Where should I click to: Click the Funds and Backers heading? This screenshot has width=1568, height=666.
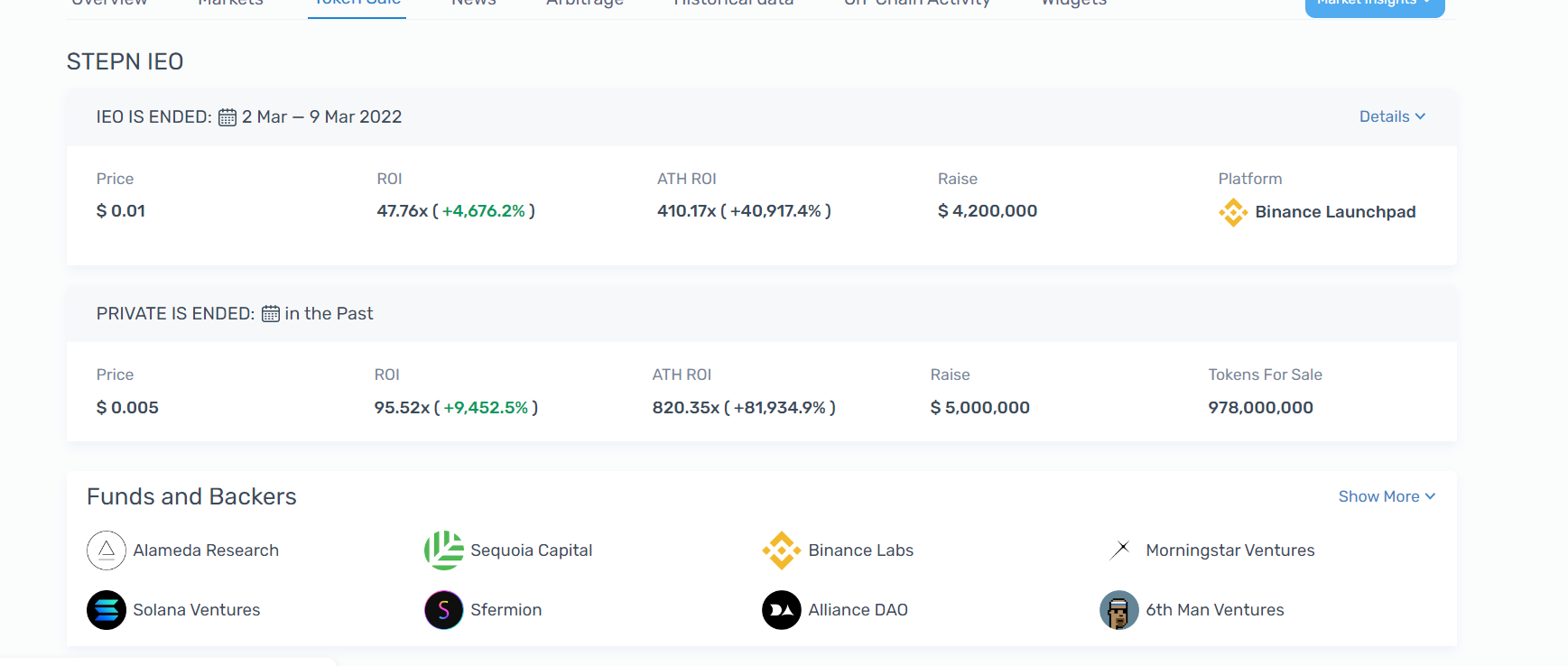[x=191, y=496]
